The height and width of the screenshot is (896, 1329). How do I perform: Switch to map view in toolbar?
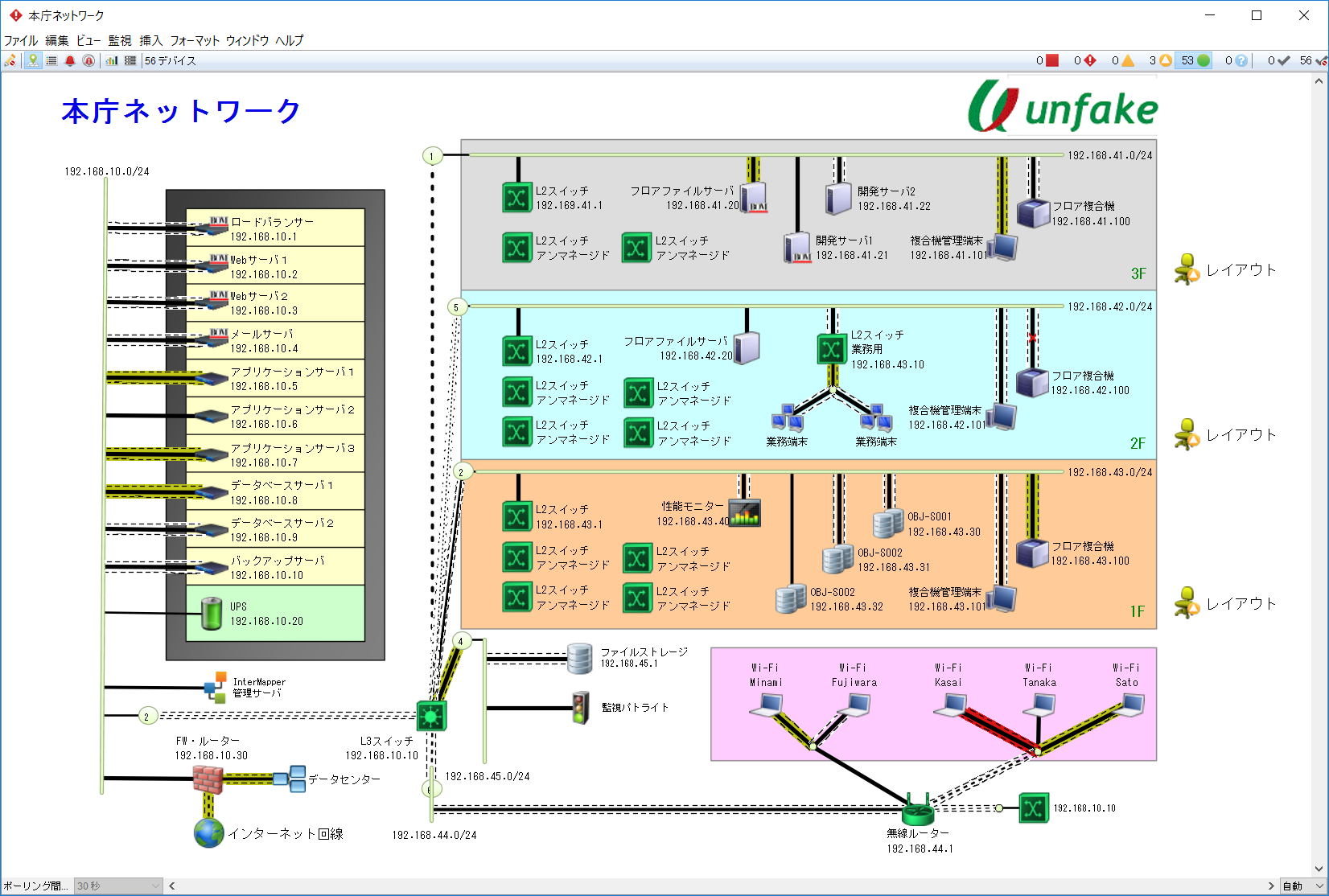[x=33, y=60]
